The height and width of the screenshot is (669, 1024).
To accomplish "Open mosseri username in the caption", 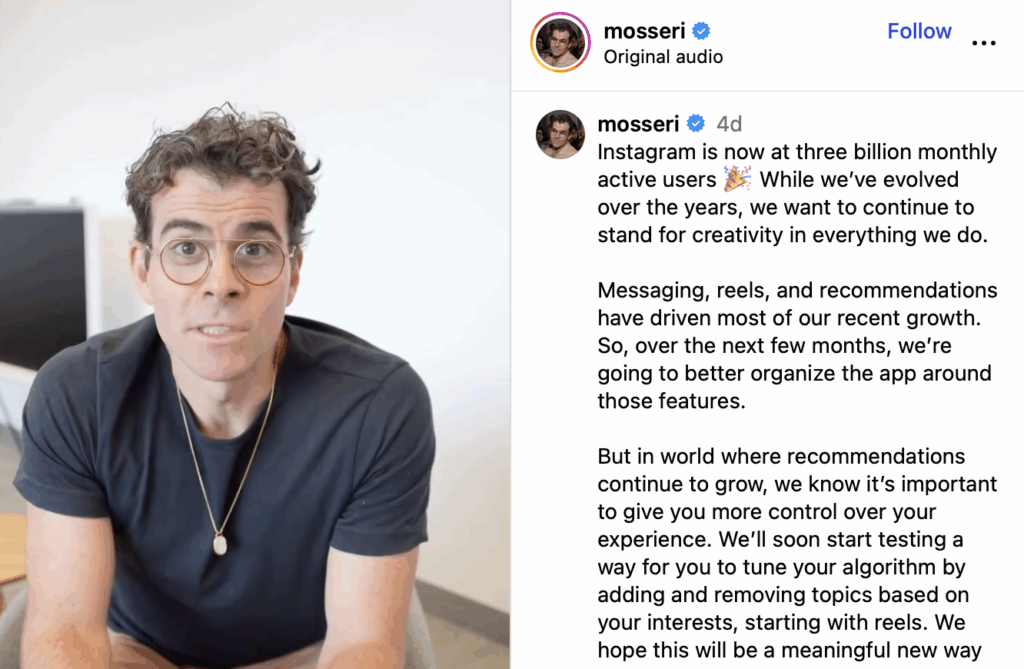I will (638, 123).
